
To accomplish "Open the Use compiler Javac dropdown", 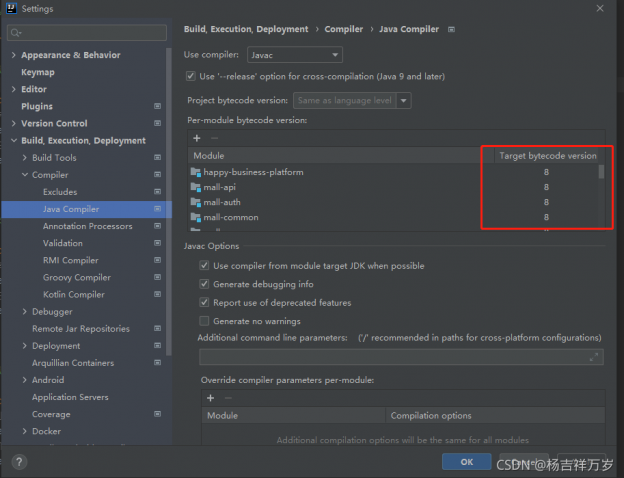I will [x=308, y=54].
